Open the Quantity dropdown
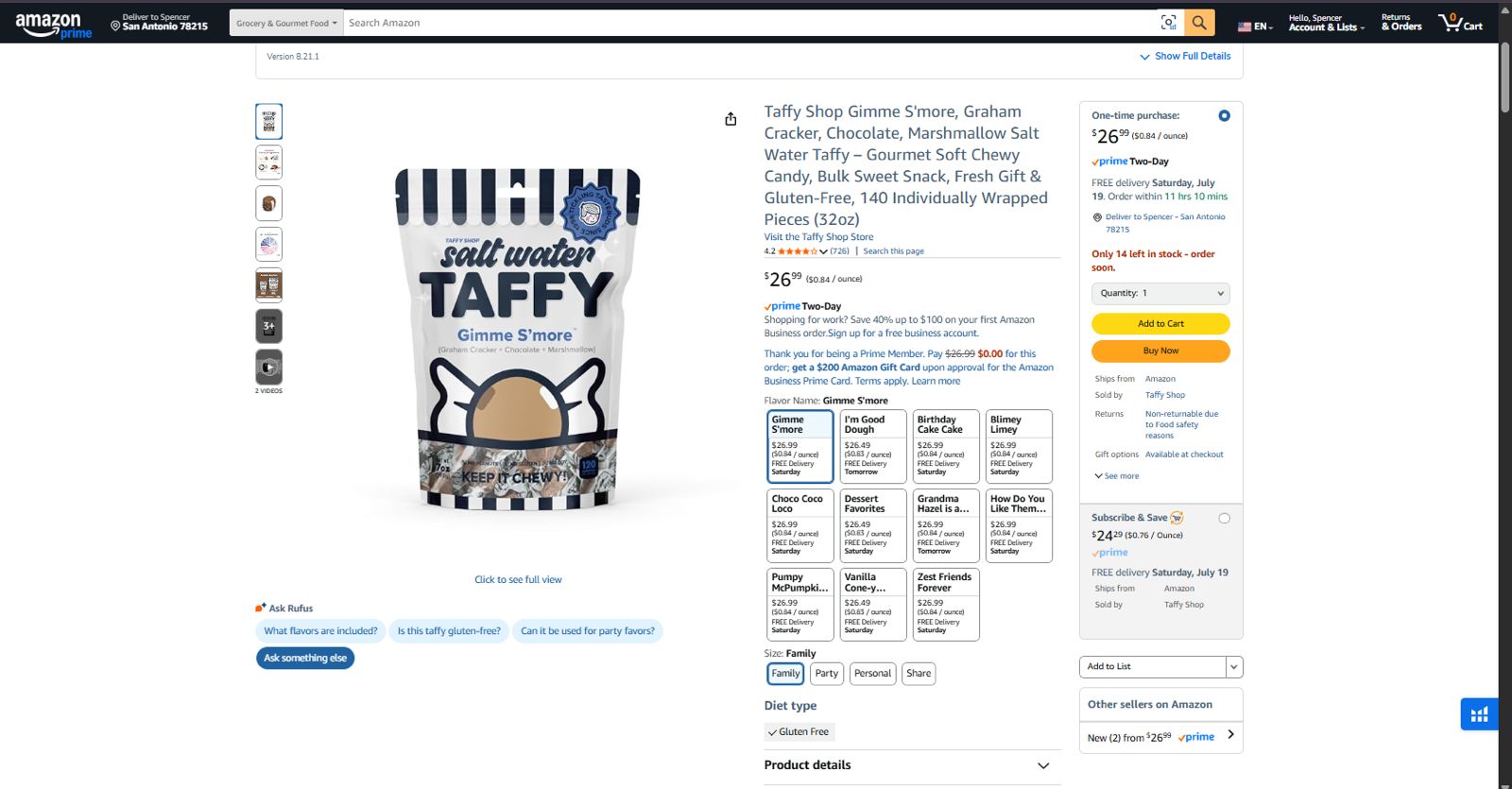The image size is (1512, 789). [x=1160, y=294]
